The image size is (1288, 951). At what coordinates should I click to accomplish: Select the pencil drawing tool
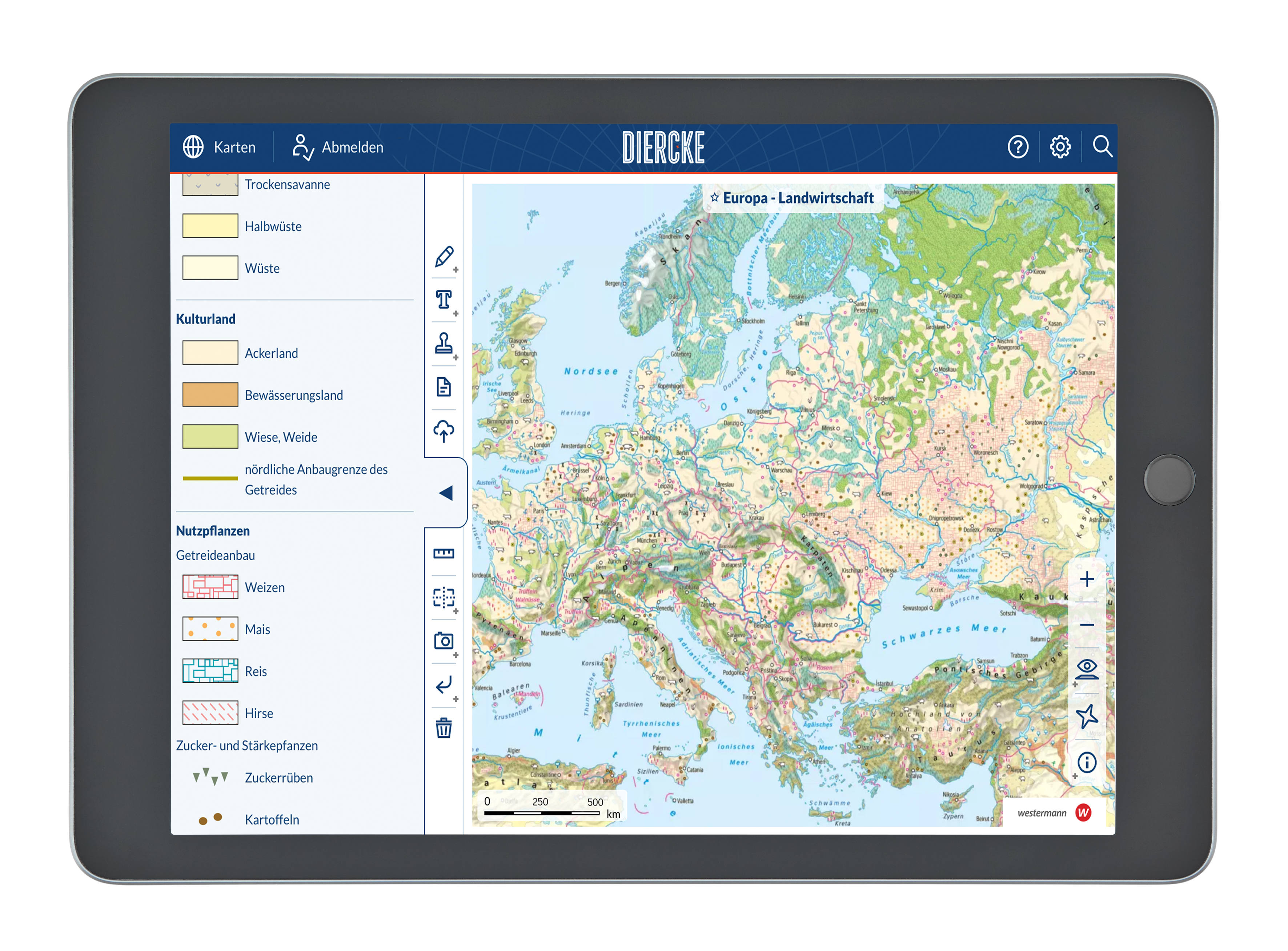pyautogui.click(x=444, y=257)
